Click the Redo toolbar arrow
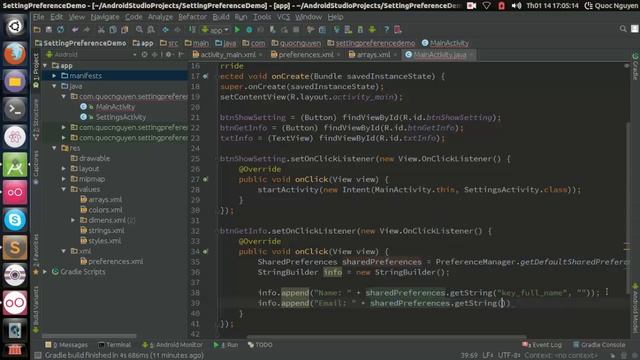This screenshot has height=360, width=640. click(x=87, y=29)
